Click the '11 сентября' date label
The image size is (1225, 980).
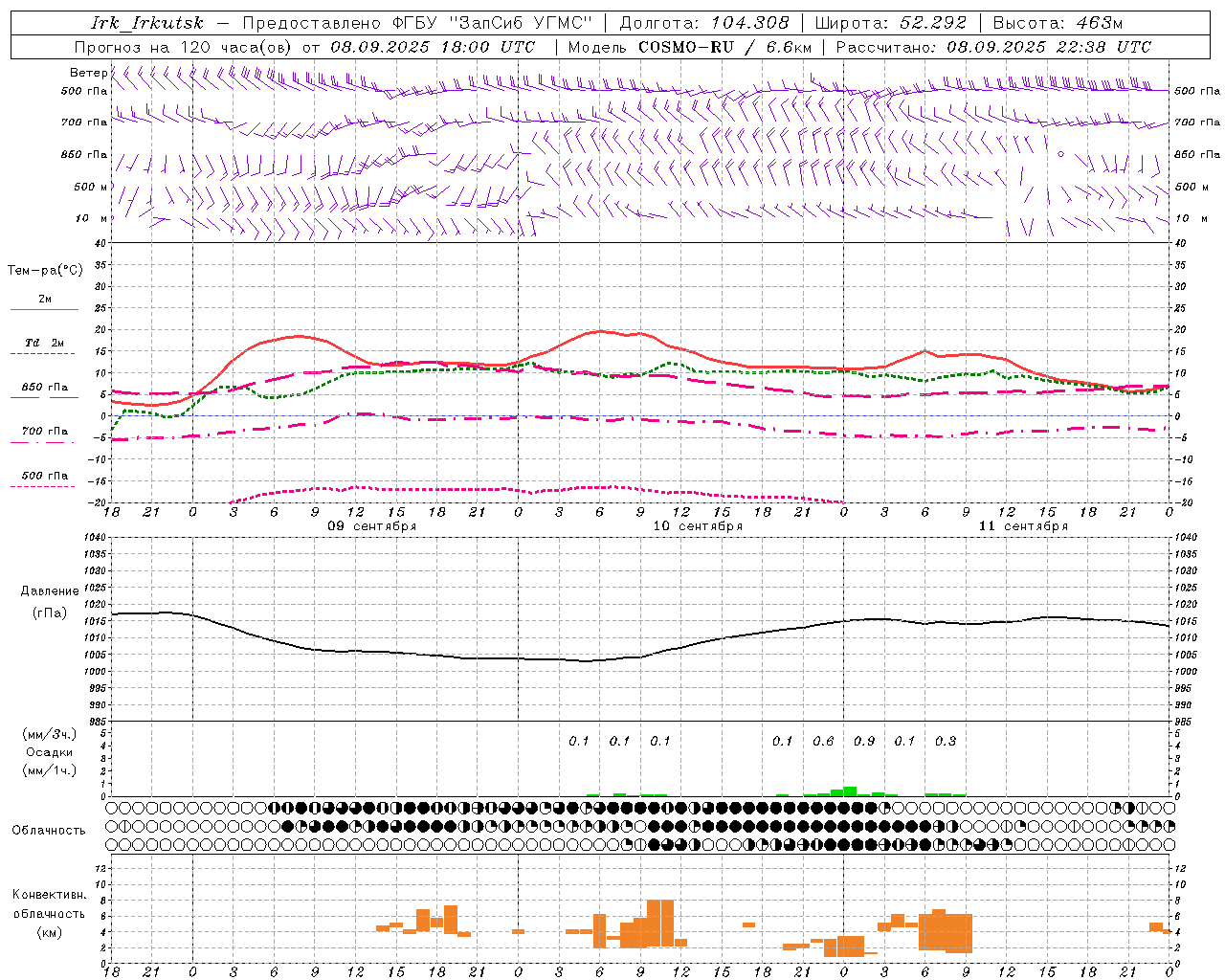pos(1023,526)
